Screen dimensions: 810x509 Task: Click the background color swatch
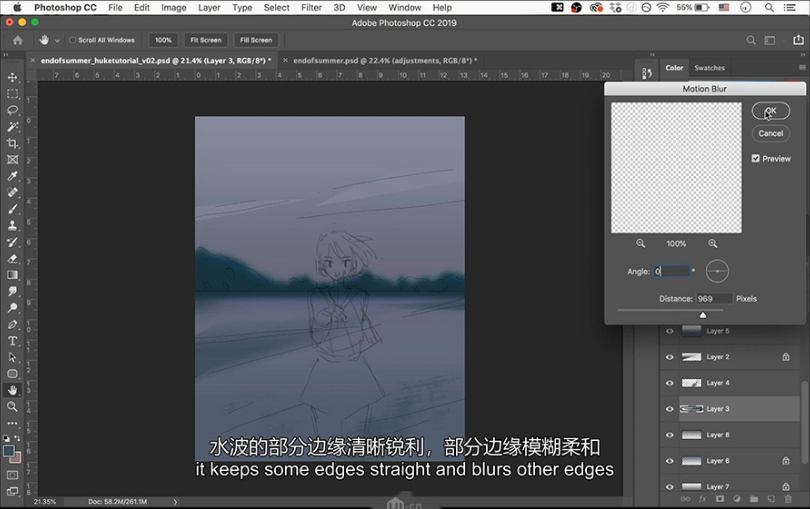pyautogui.click(x=16, y=457)
